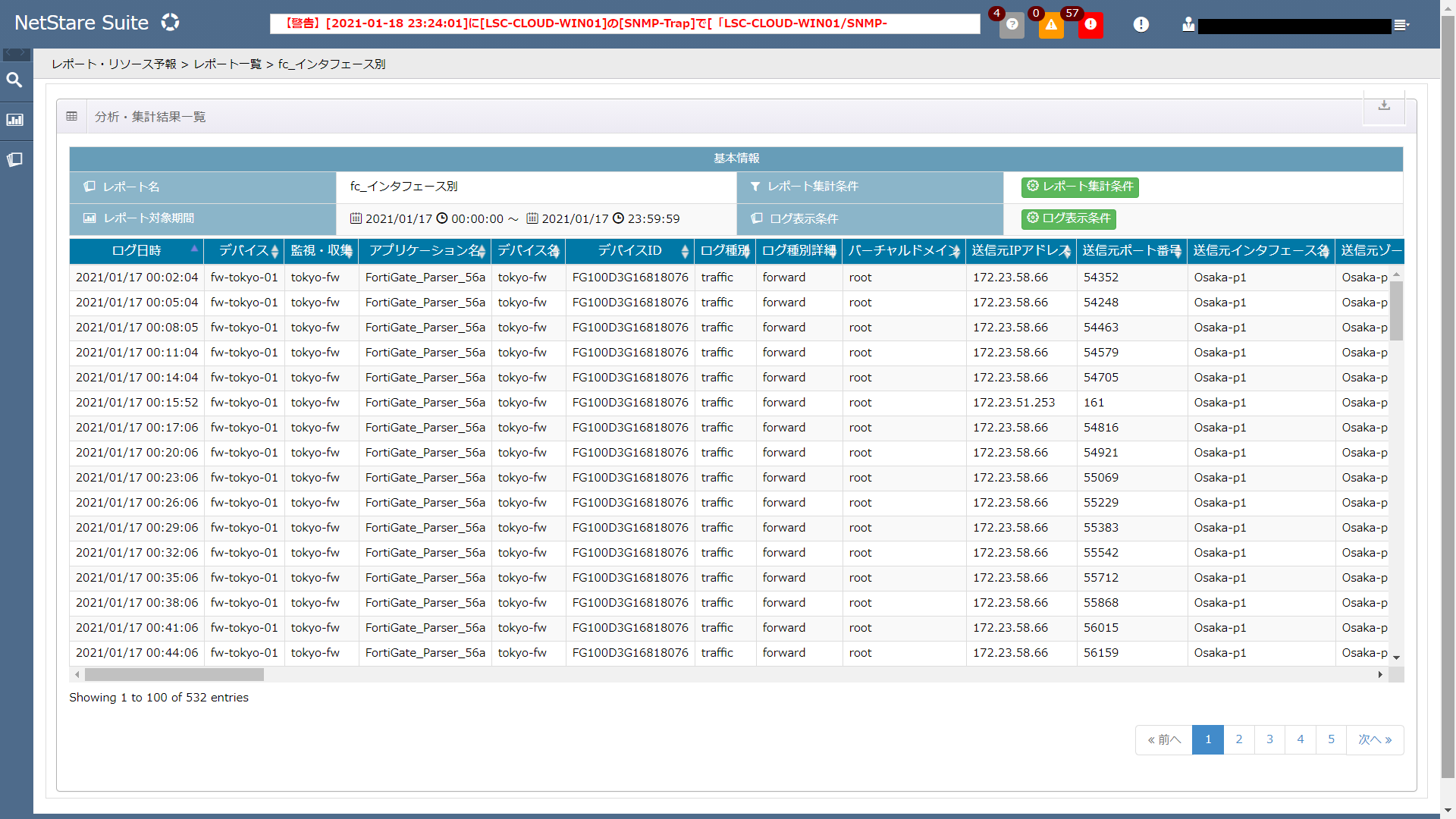
Task: Go to results page 3
Action: [x=1269, y=739]
